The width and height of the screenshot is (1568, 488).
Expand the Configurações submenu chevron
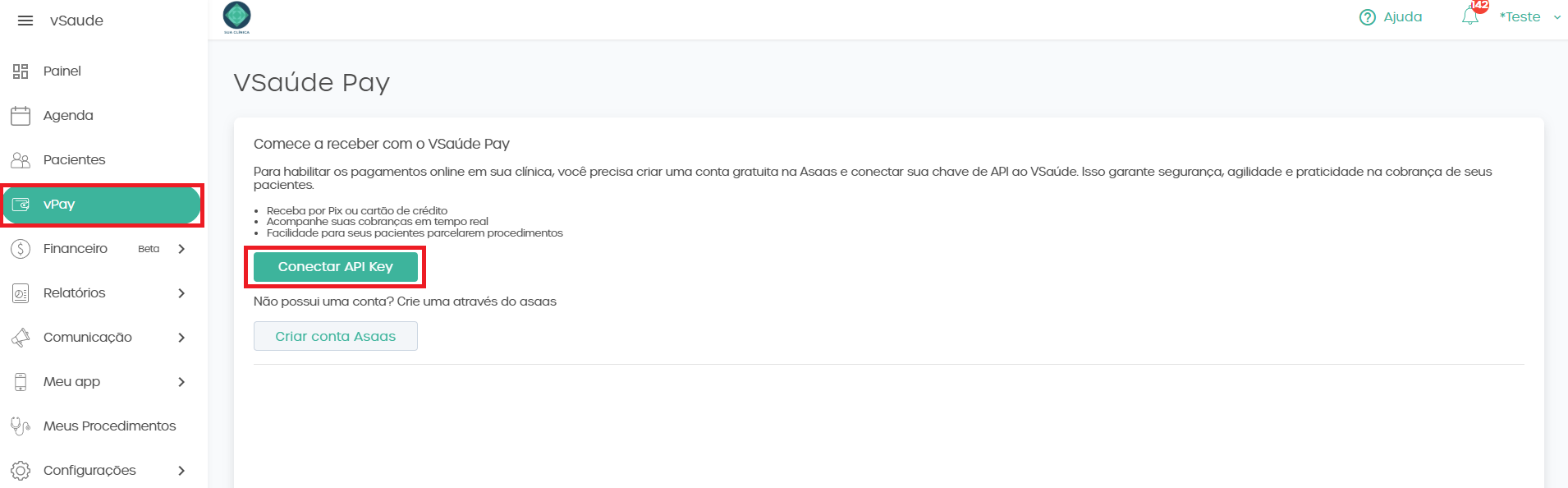(181, 471)
